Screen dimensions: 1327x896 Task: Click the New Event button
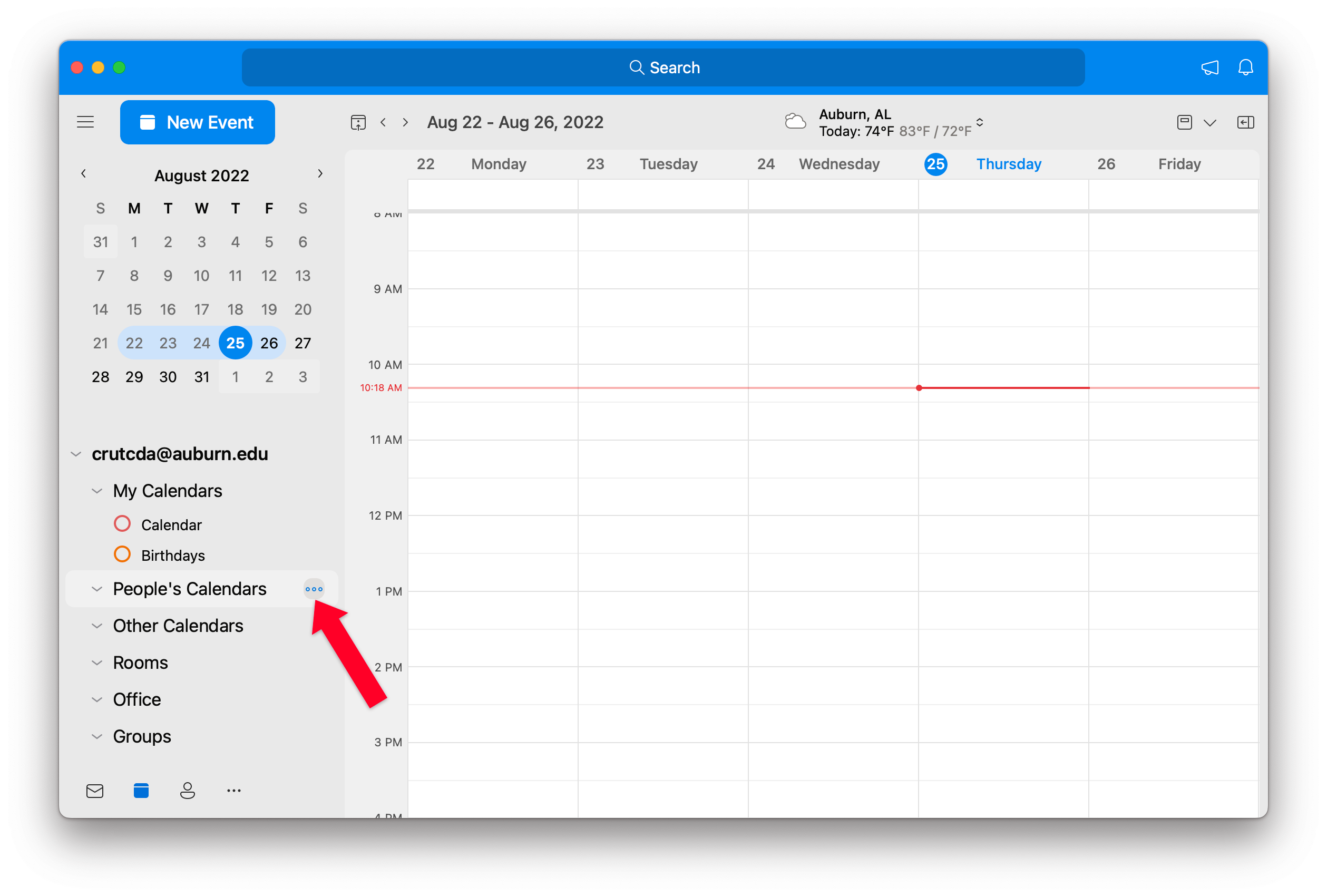click(x=197, y=122)
